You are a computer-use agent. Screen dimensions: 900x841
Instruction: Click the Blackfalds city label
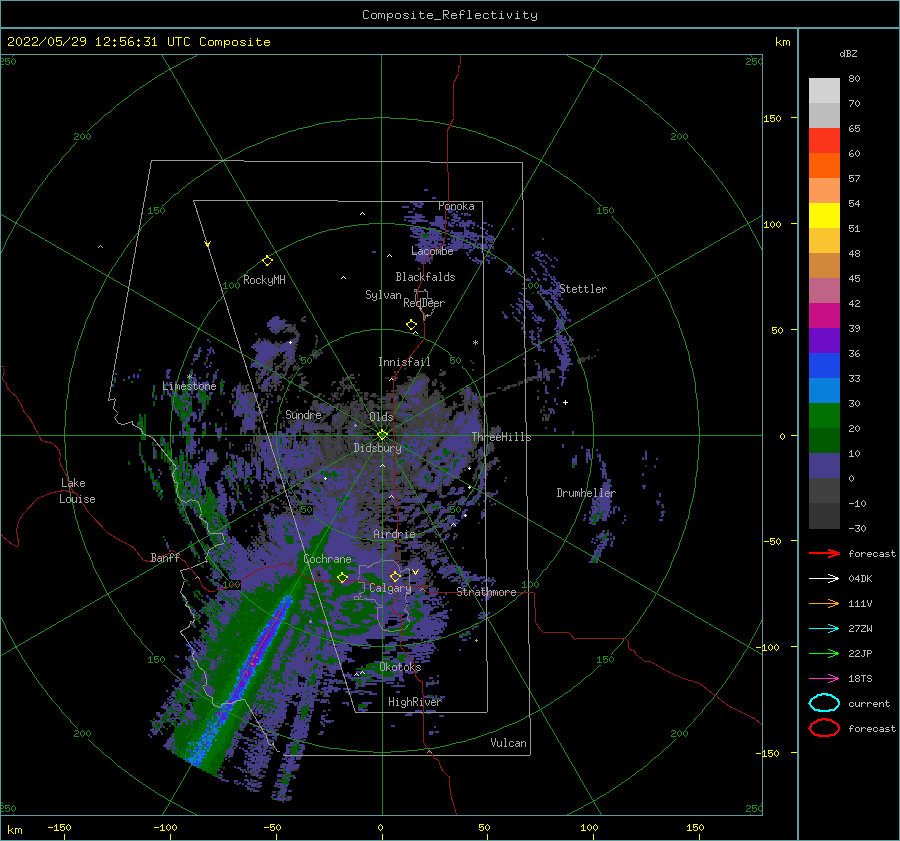pyautogui.click(x=425, y=277)
